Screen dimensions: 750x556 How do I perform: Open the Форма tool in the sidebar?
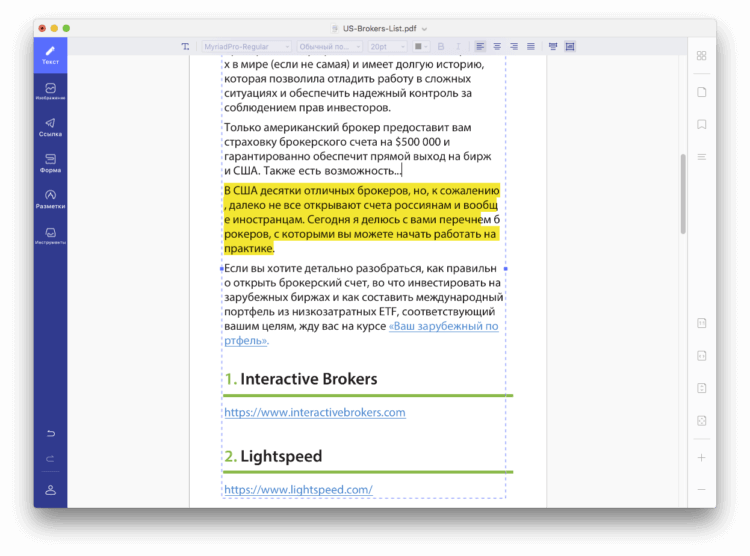click(x=50, y=163)
